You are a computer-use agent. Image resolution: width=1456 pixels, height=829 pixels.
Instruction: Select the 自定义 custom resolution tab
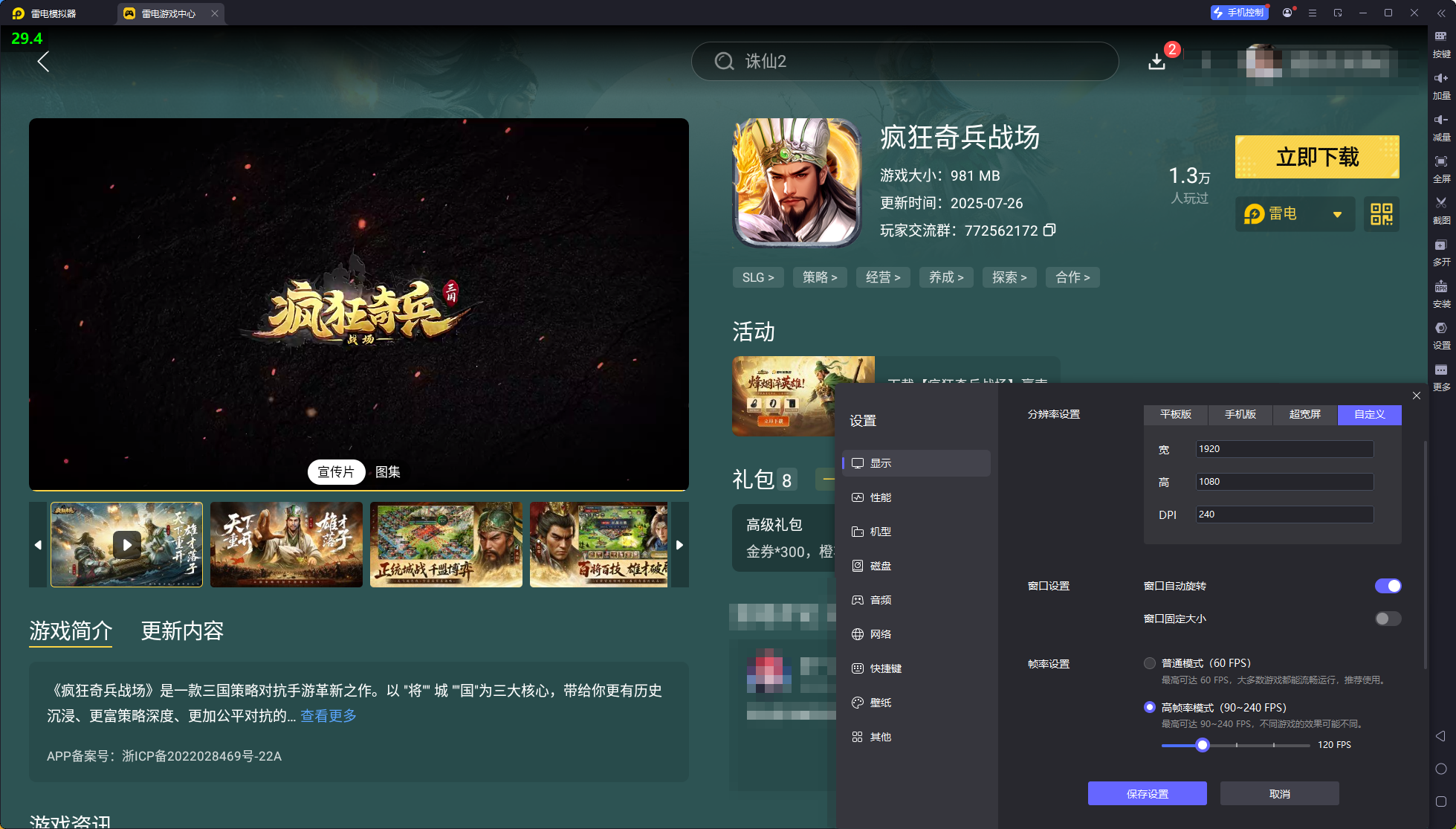[1370, 415]
